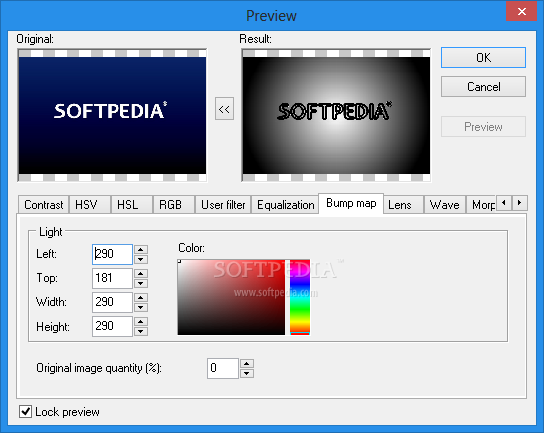Toggle the Lock preview checkbox
Viewport: 544px width, 433px height.
tap(25, 411)
